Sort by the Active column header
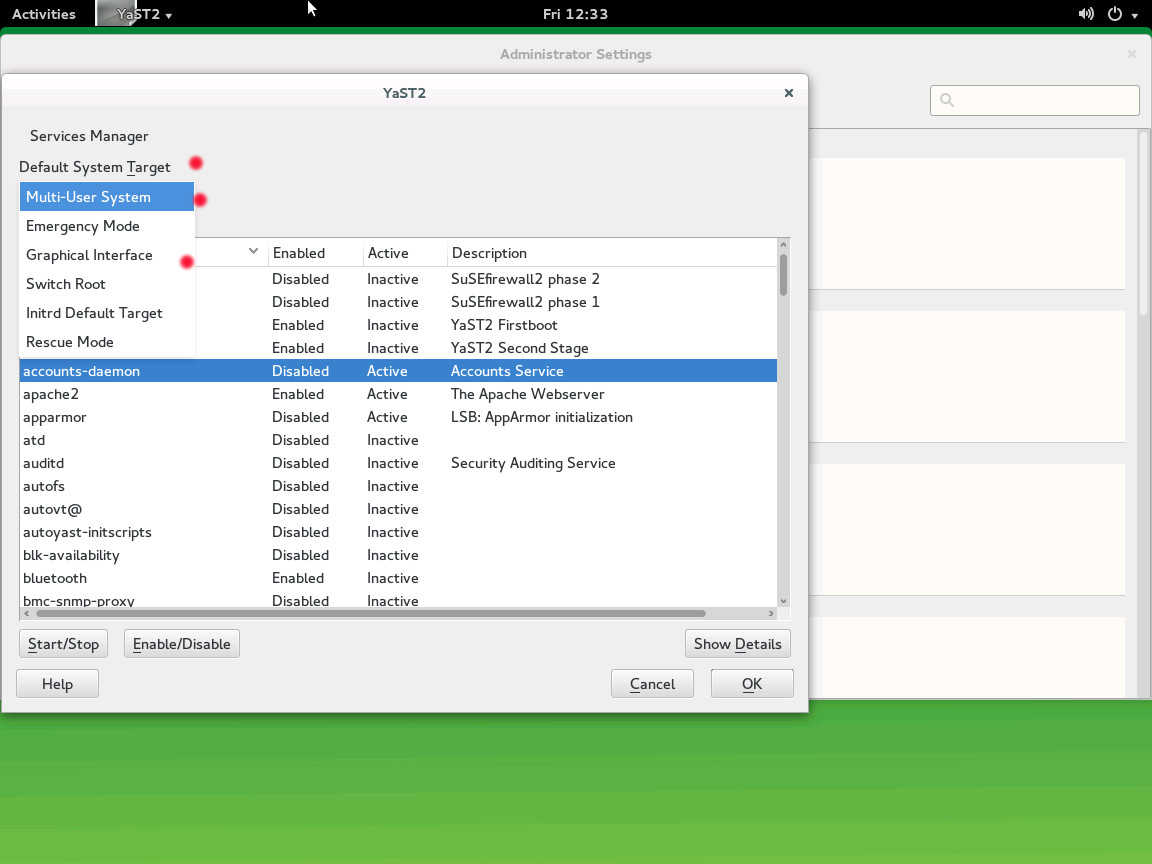This screenshot has height=864, width=1152. pyautogui.click(x=405, y=253)
